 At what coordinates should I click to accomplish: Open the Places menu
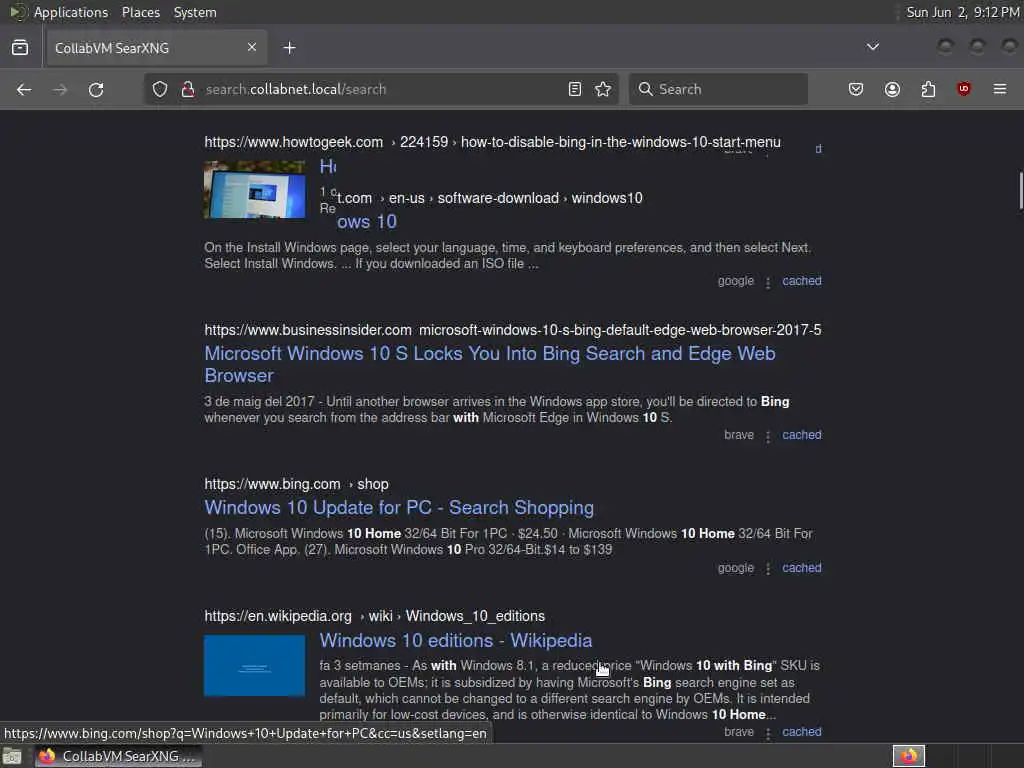click(140, 12)
